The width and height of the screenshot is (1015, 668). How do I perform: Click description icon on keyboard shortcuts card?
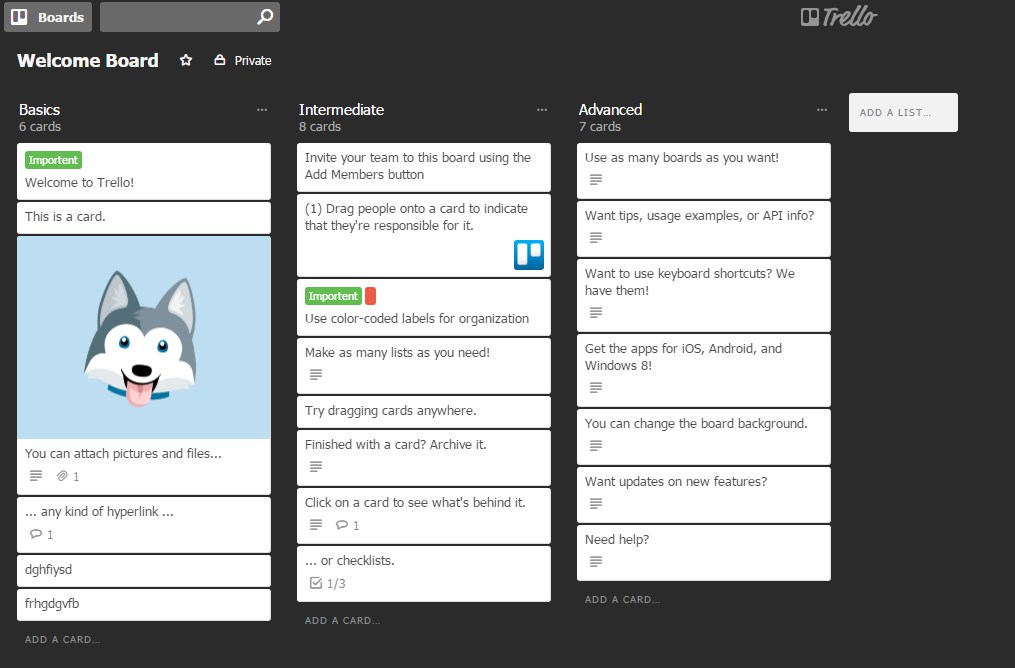tap(596, 313)
